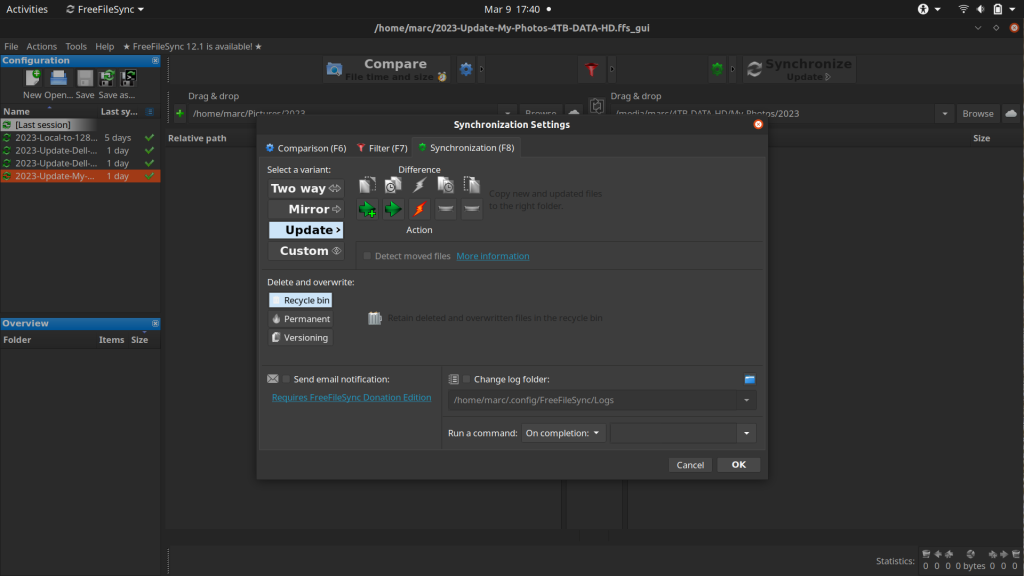Click the green plus add folder pair icon
Image resolution: width=1024 pixels, height=576 pixels.
180,114
